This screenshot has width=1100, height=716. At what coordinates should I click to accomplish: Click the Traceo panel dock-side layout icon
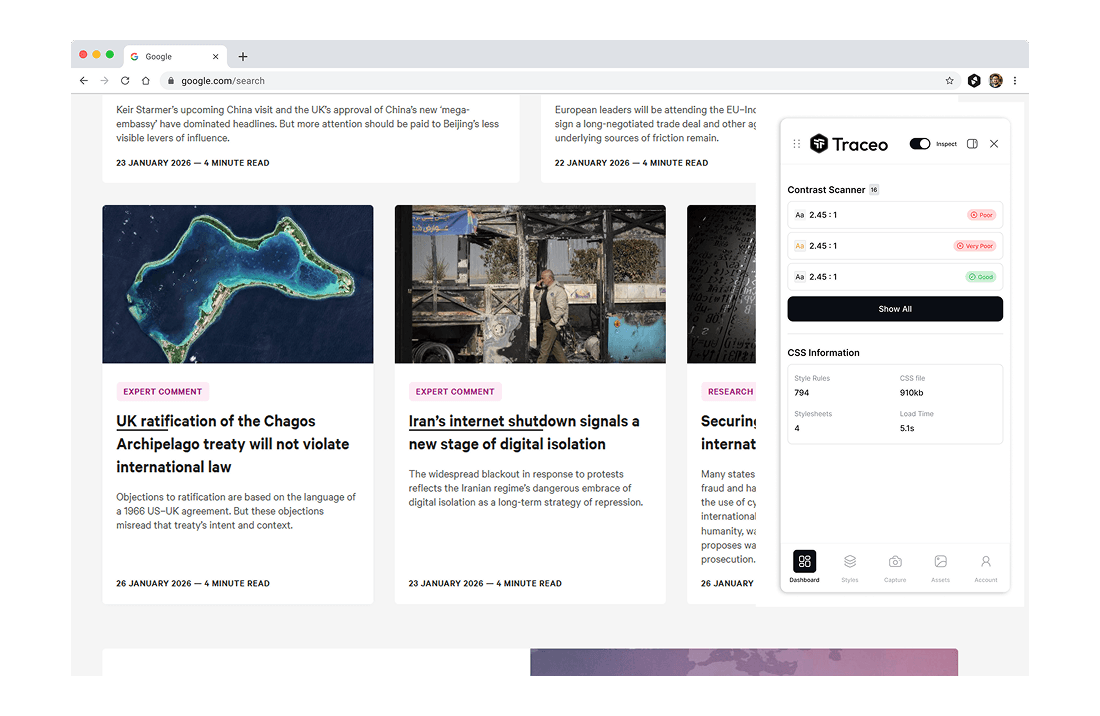point(972,144)
